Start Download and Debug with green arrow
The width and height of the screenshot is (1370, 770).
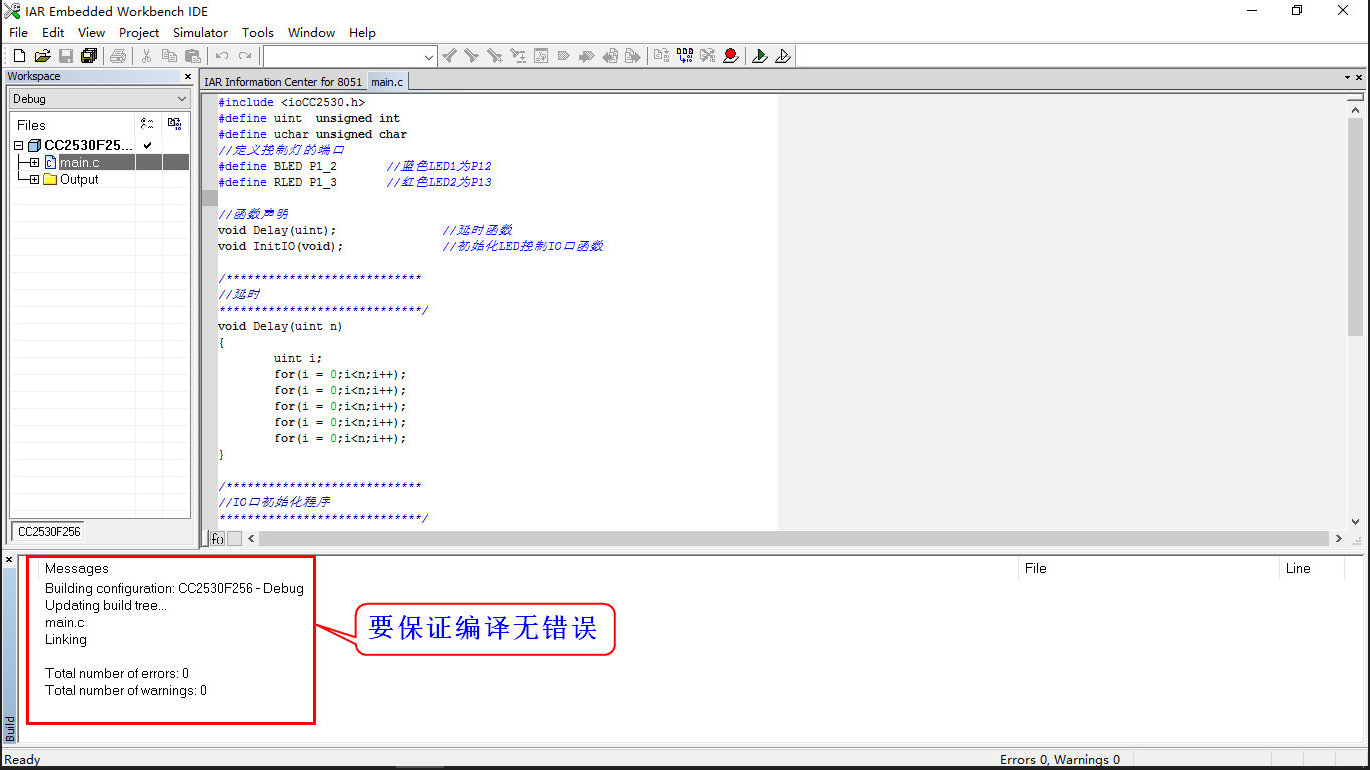(x=760, y=56)
